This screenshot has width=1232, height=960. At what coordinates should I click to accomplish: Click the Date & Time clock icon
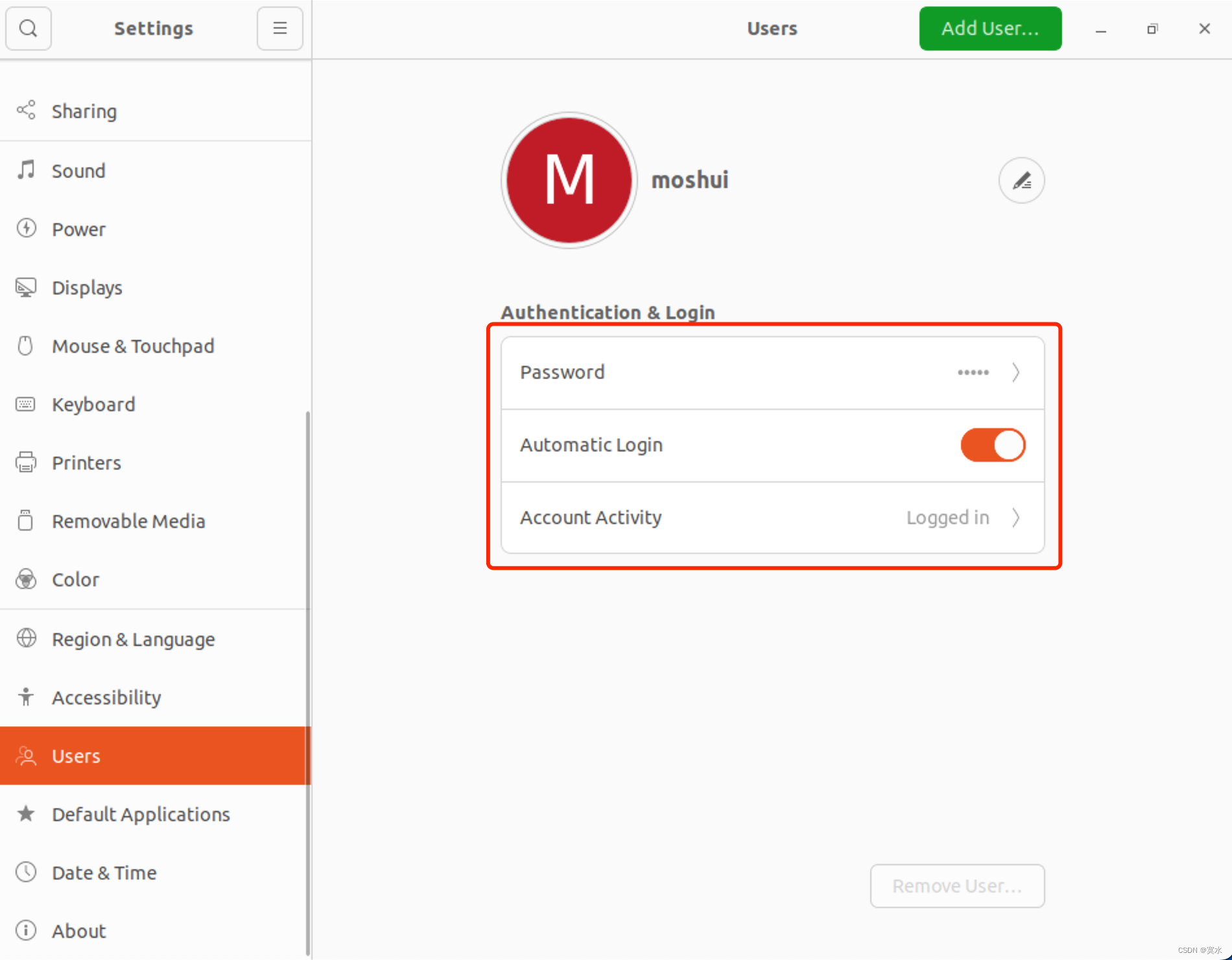click(x=26, y=872)
